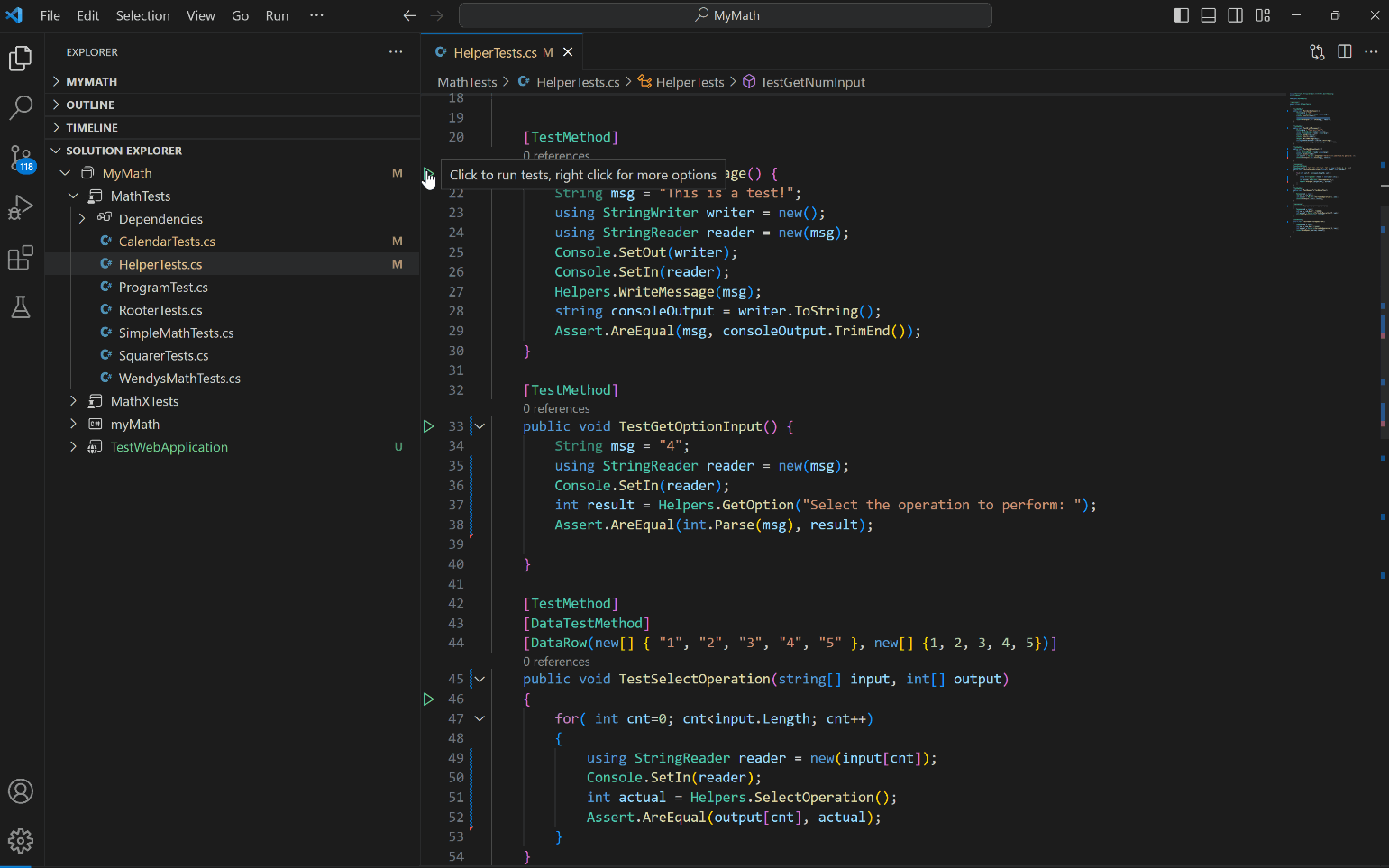Open the Testing flask view

coord(21,307)
